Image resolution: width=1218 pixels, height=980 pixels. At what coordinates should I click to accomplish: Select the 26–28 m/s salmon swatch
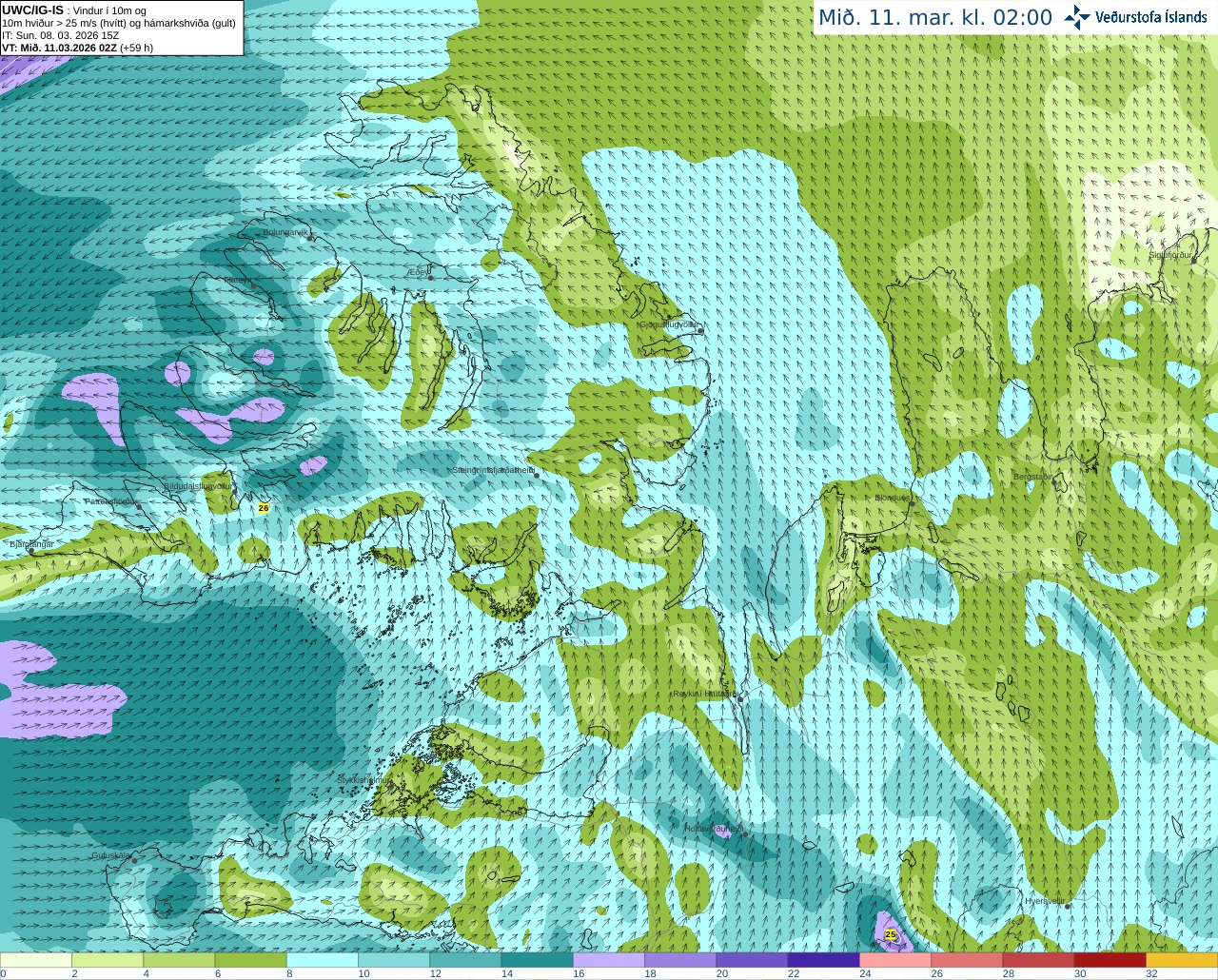967,960
